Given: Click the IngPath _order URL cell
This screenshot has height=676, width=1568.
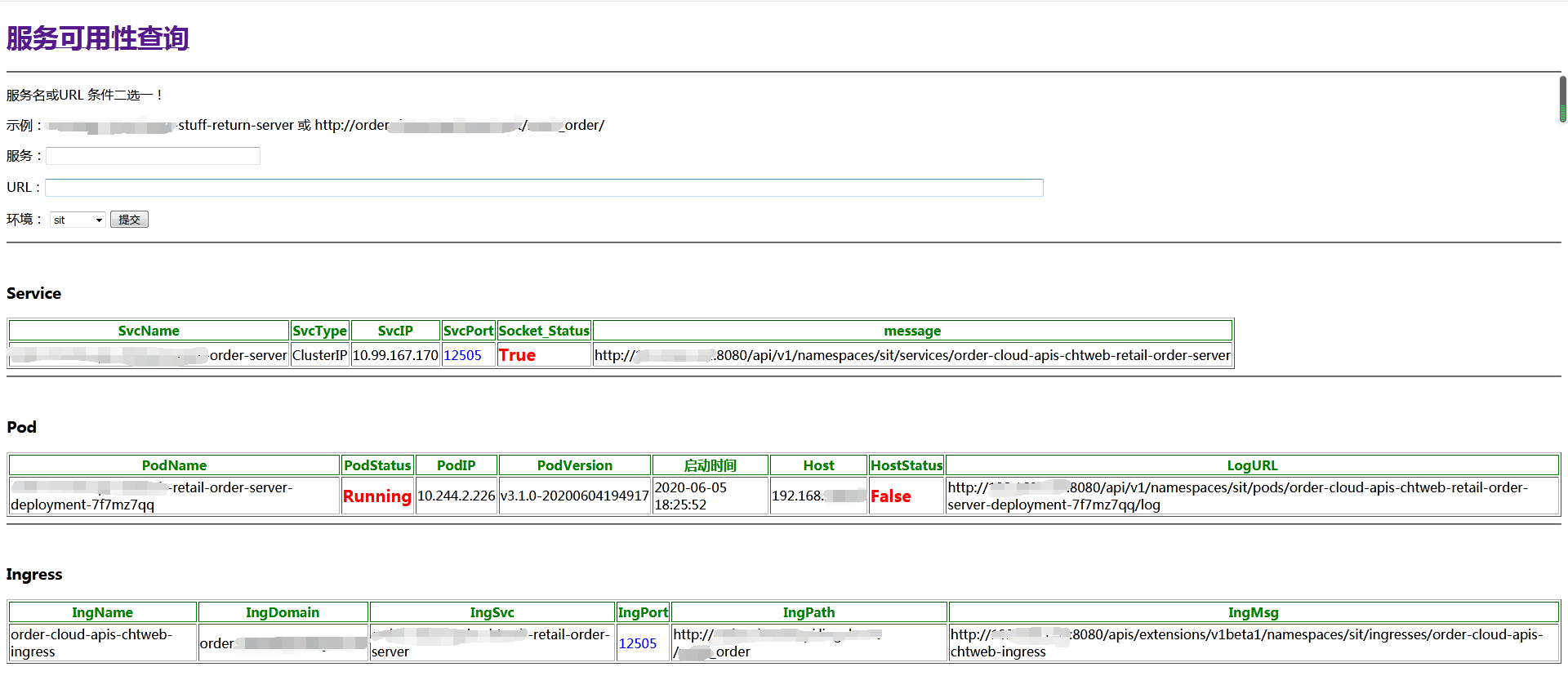Looking at the screenshot, I should click(808, 643).
